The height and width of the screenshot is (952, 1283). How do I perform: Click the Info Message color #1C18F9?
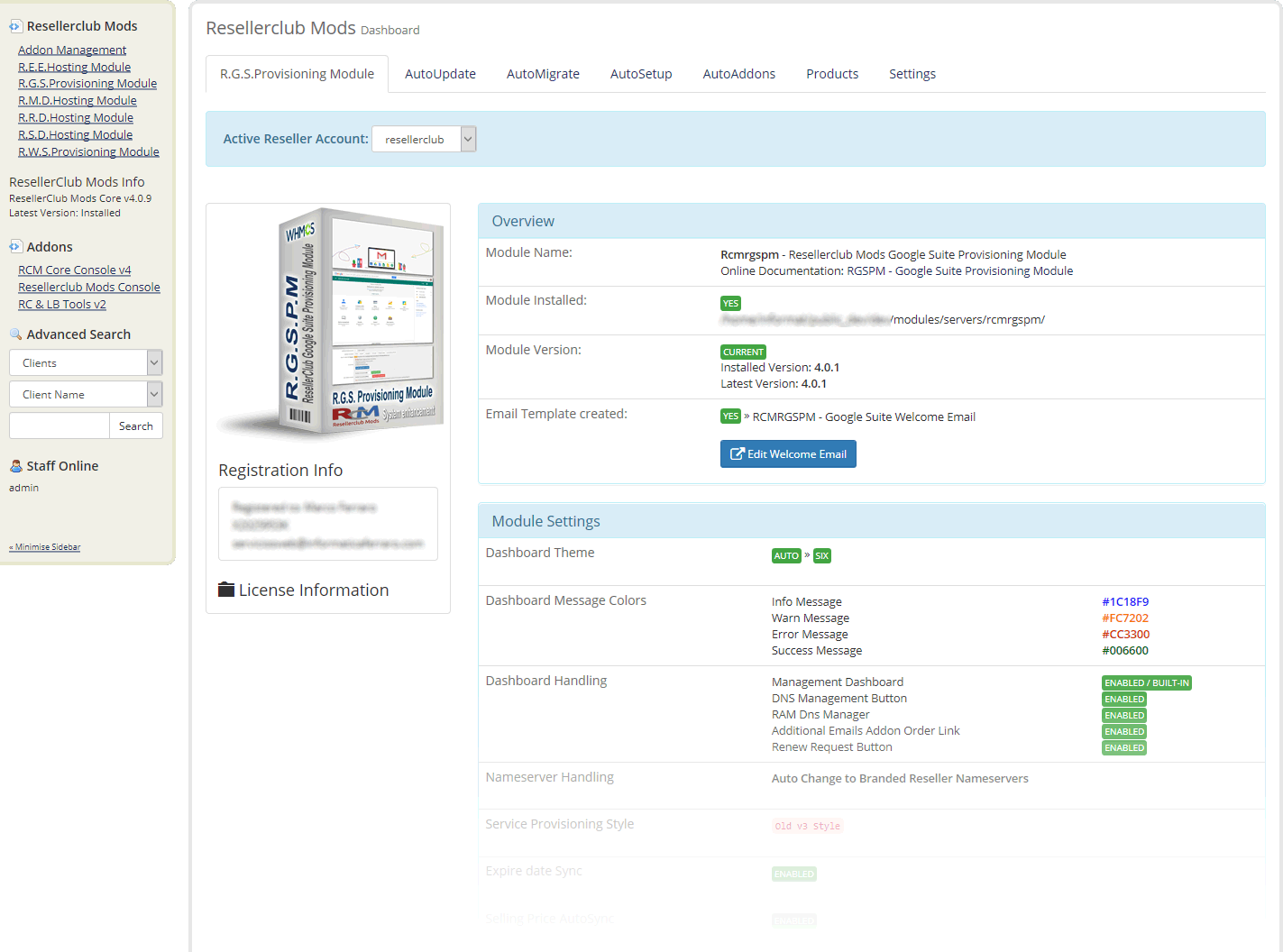[x=1125, y=601]
